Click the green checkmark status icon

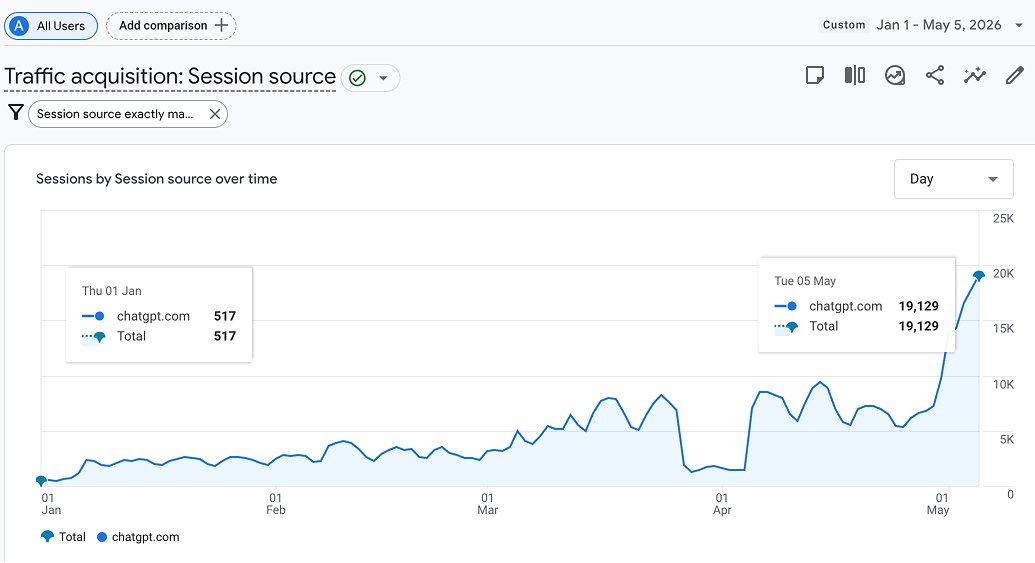(x=357, y=78)
